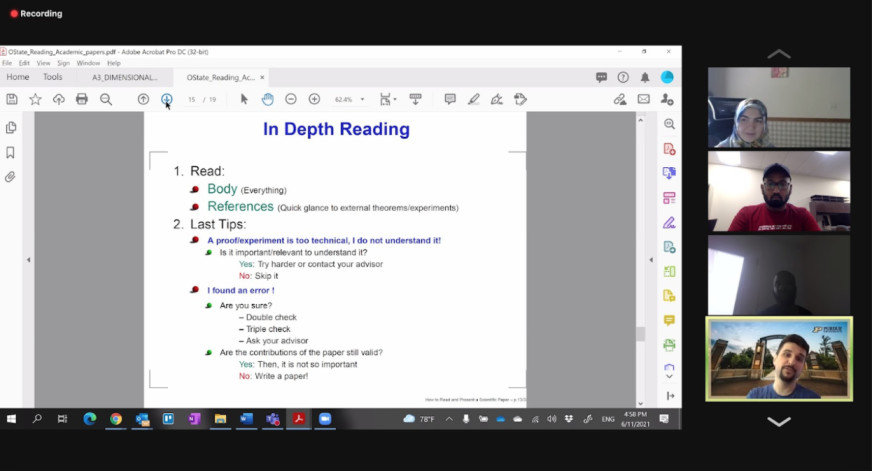Go to the Home view
This screenshot has height=471, width=872.
tap(18, 77)
